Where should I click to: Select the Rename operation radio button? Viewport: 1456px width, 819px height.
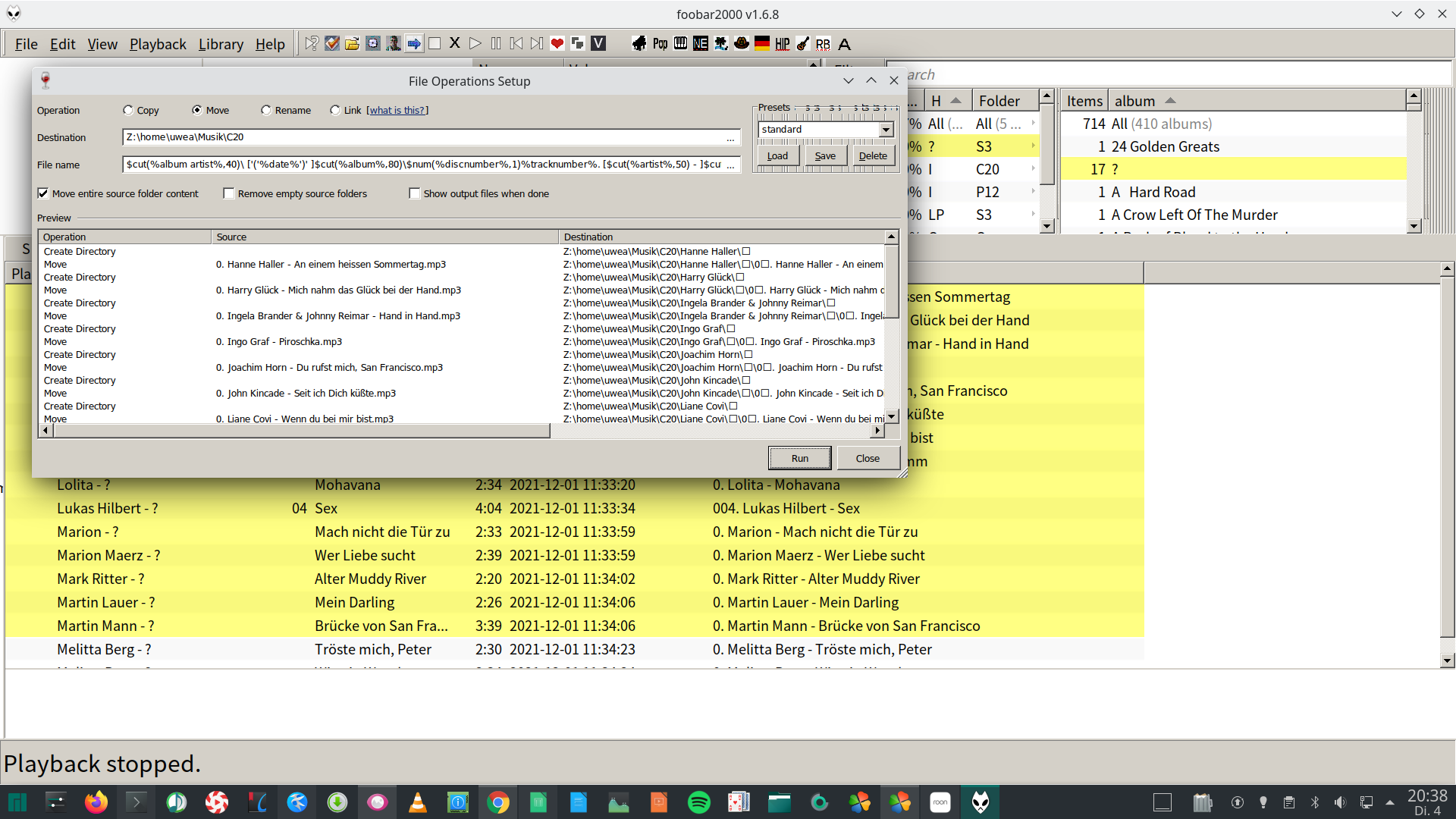click(266, 110)
